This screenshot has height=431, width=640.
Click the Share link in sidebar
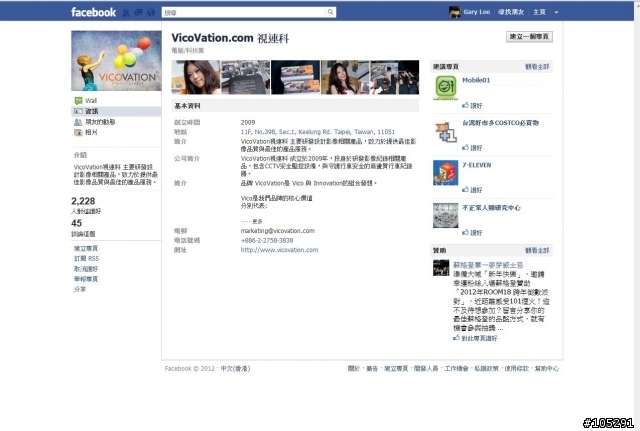pos(80,289)
